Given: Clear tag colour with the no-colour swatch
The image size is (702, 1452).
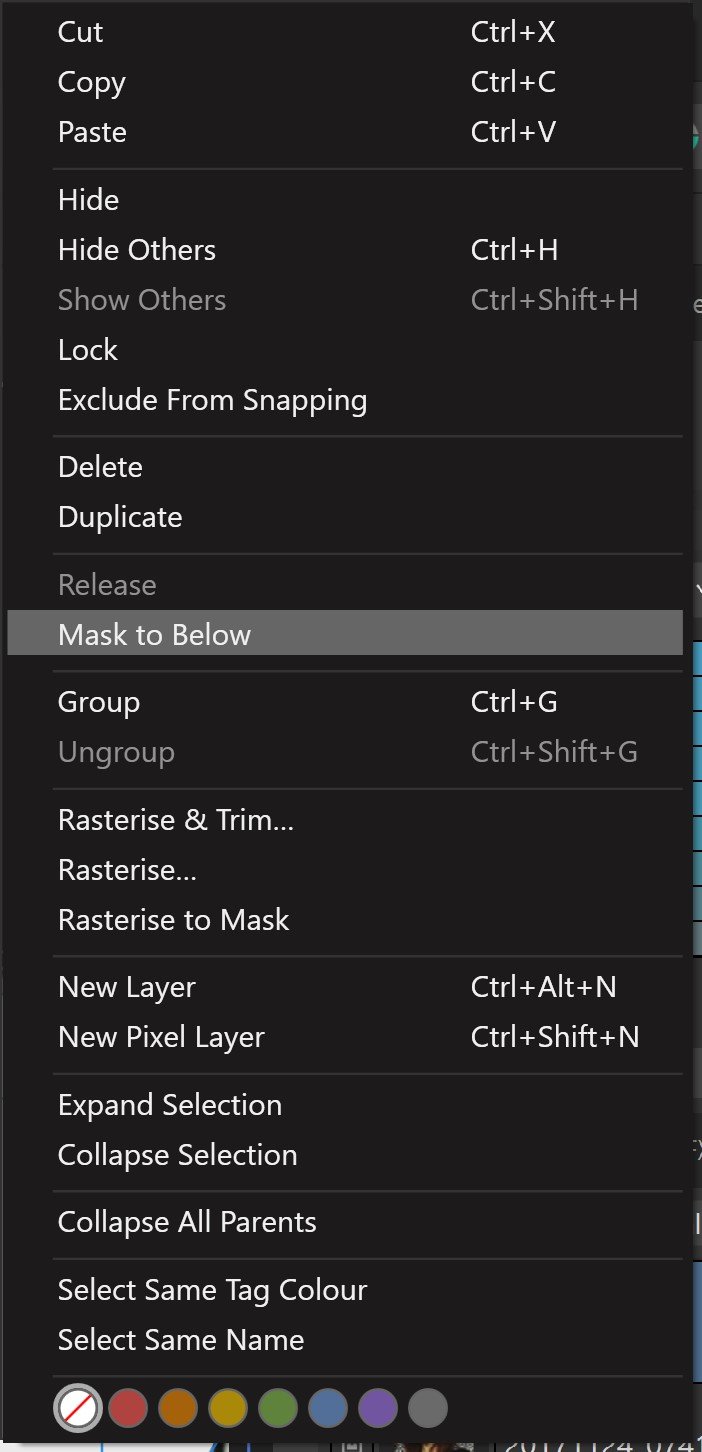Looking at the screenshot, I should coord(78,1409).
